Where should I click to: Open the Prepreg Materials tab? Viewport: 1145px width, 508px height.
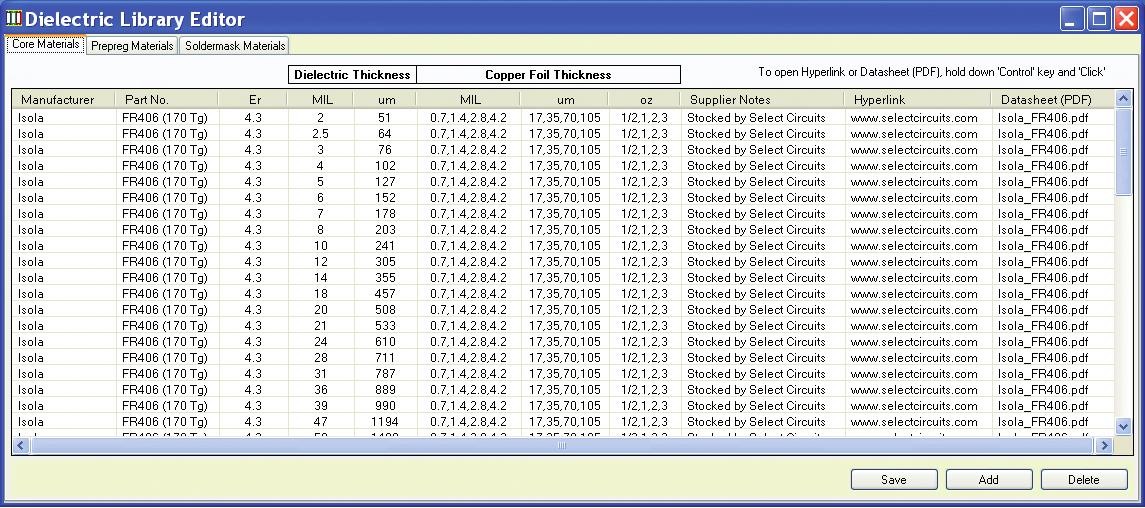pos(132,45)
